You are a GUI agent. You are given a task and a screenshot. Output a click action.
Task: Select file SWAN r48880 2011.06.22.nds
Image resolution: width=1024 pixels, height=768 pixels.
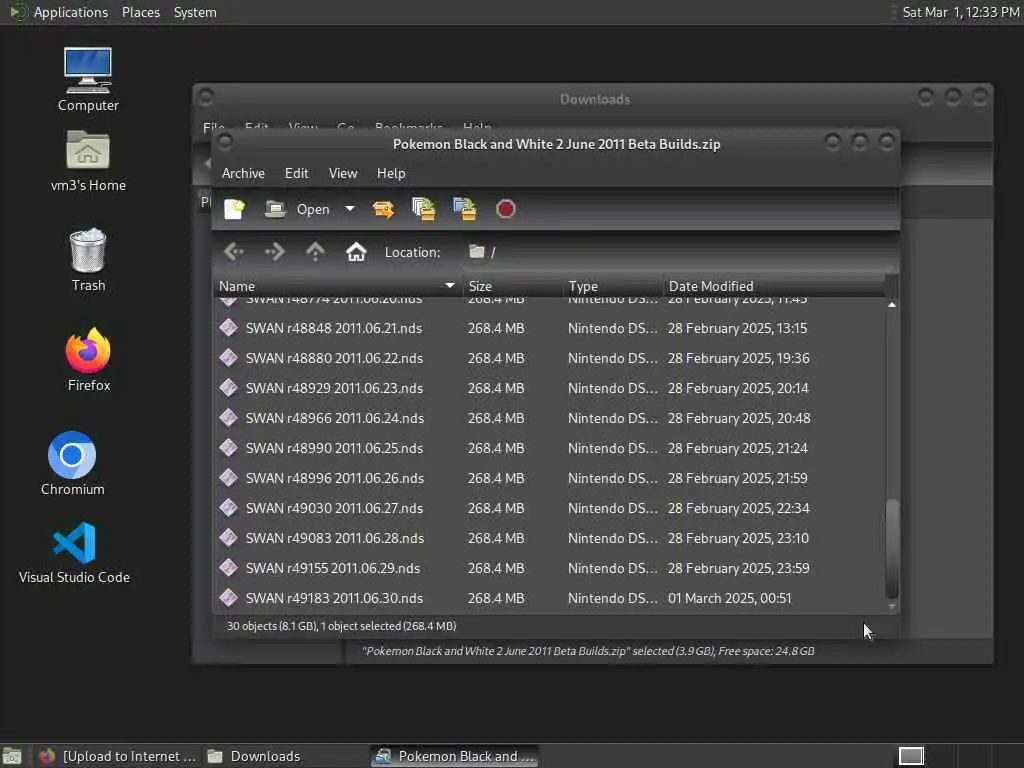[549, 358]
